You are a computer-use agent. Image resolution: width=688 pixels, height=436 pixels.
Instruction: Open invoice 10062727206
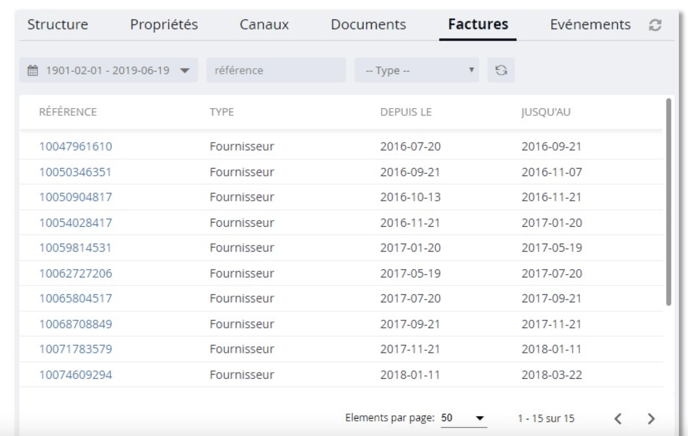pos(75,274)
